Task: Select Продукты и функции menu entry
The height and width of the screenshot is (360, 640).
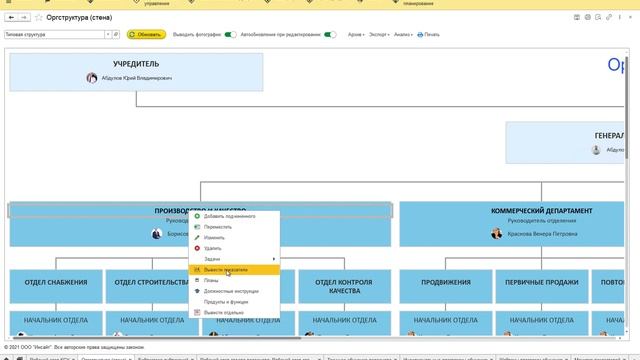Action: (234, 302)
